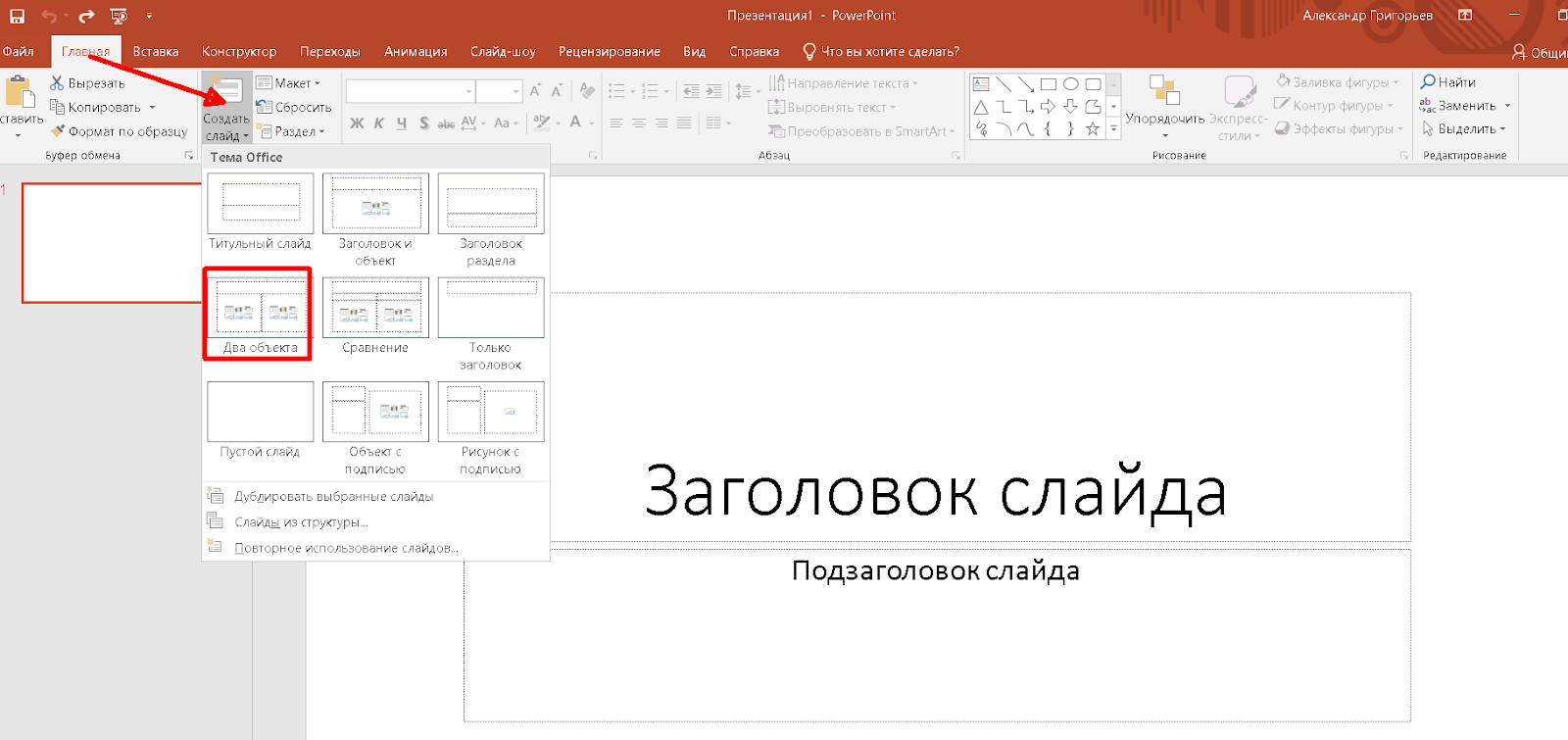Click the Redo arrow icon
Screen dimensions: 1568x740
(x=86, y=16)
